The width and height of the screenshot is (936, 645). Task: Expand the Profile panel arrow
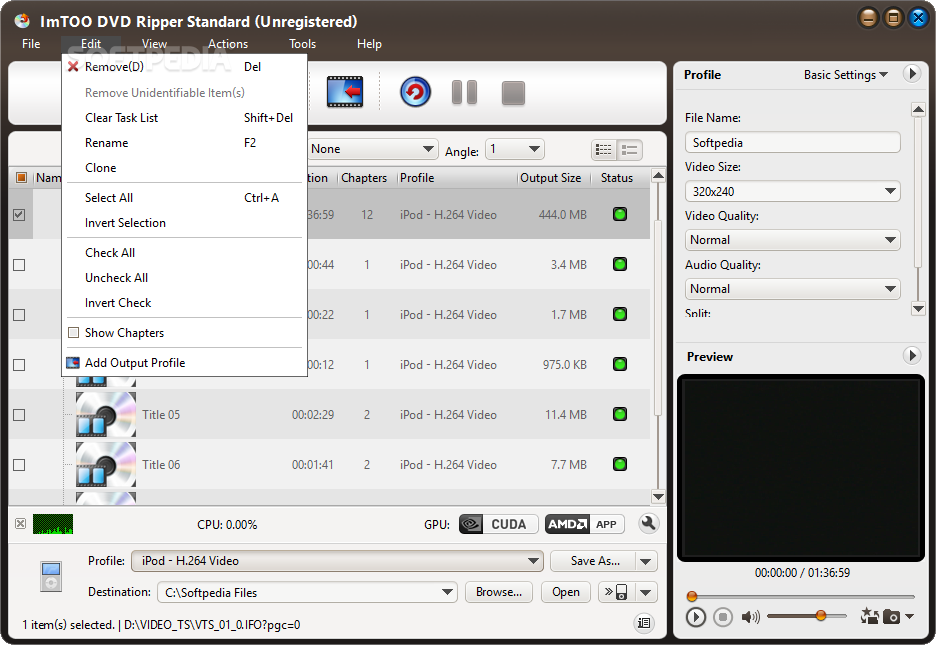click(x=912, y=74)
